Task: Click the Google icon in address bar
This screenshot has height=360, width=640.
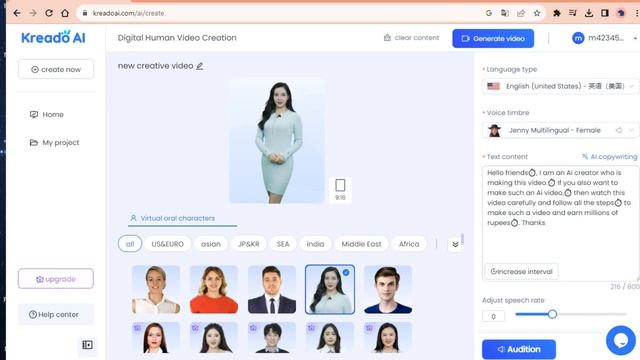Action: click(489, 13)
